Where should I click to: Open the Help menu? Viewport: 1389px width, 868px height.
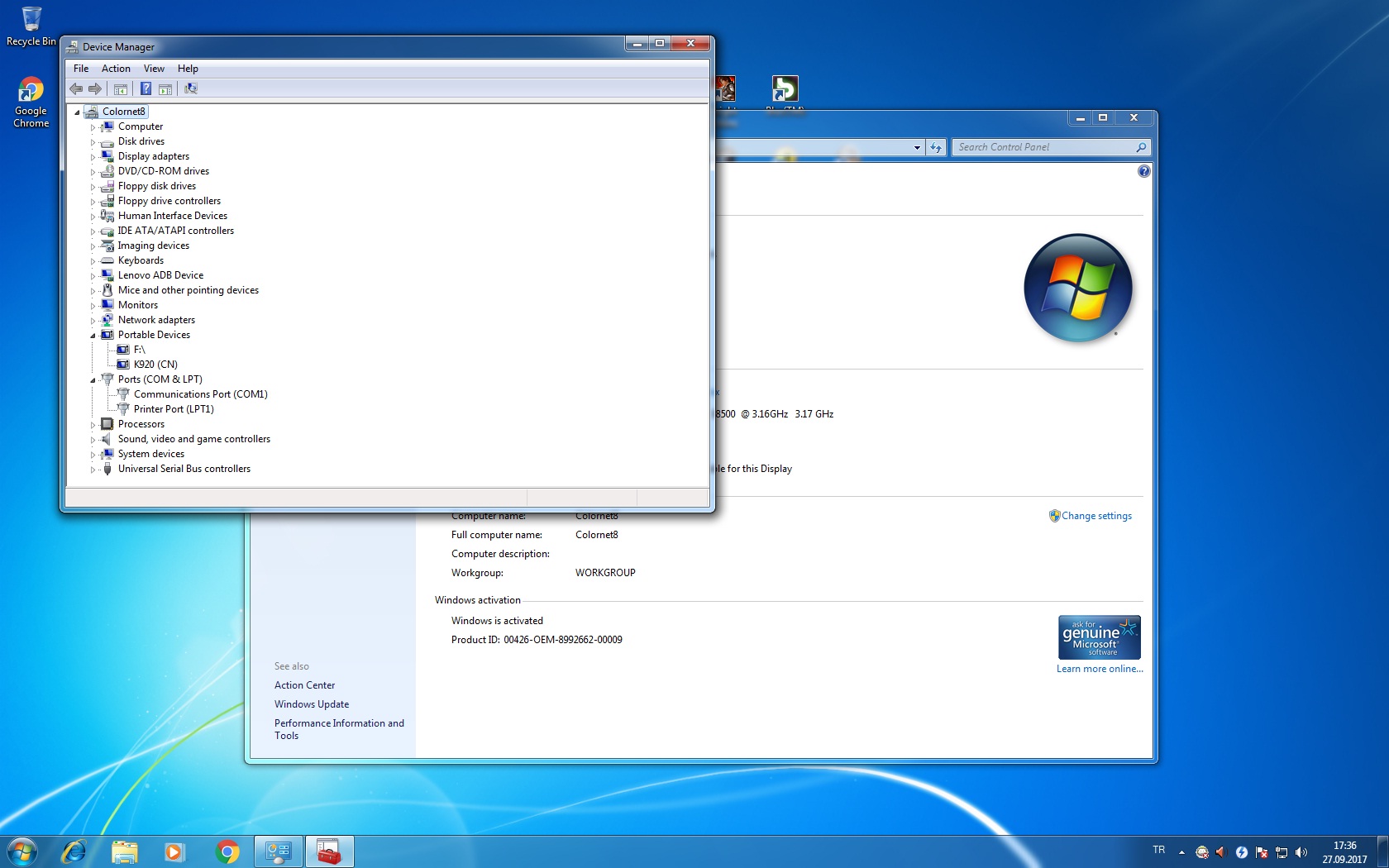pos(188,69)
